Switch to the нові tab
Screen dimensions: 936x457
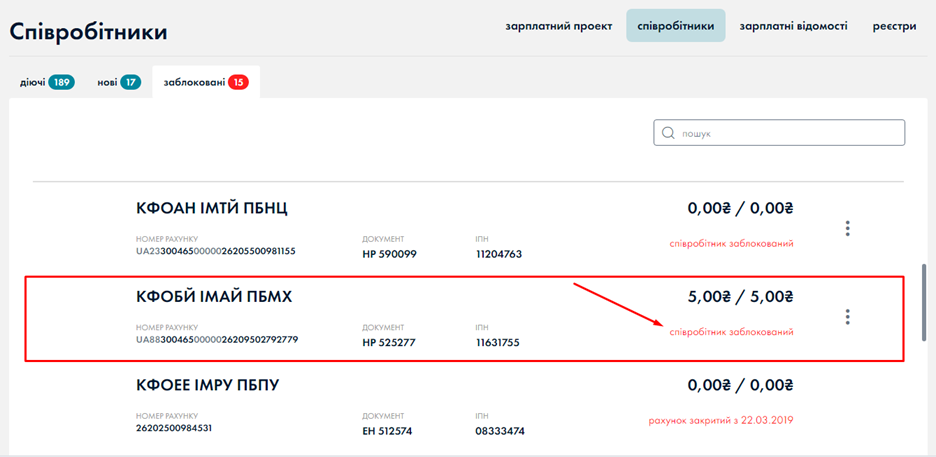tap(107, 82)
